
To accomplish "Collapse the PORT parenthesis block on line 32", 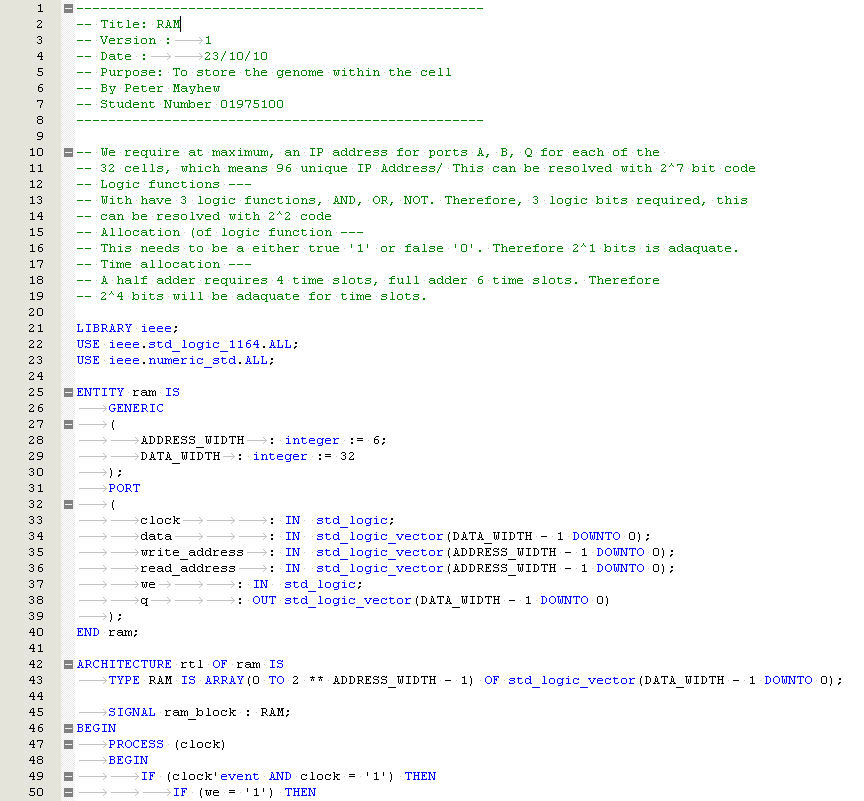I will click(x=67, y=504).
